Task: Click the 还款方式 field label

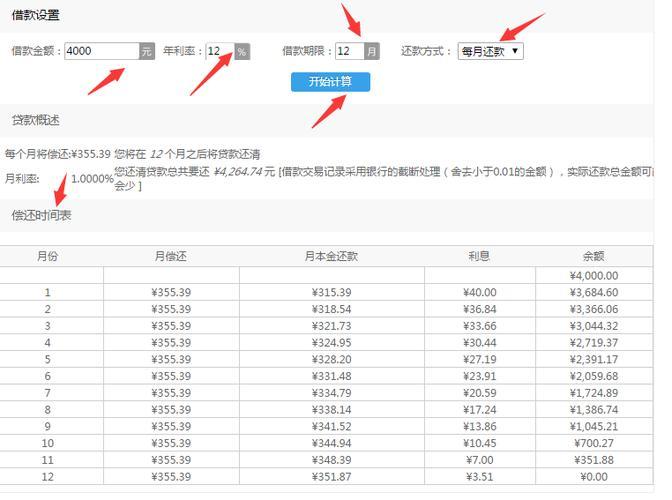Action: pos(426,51)
